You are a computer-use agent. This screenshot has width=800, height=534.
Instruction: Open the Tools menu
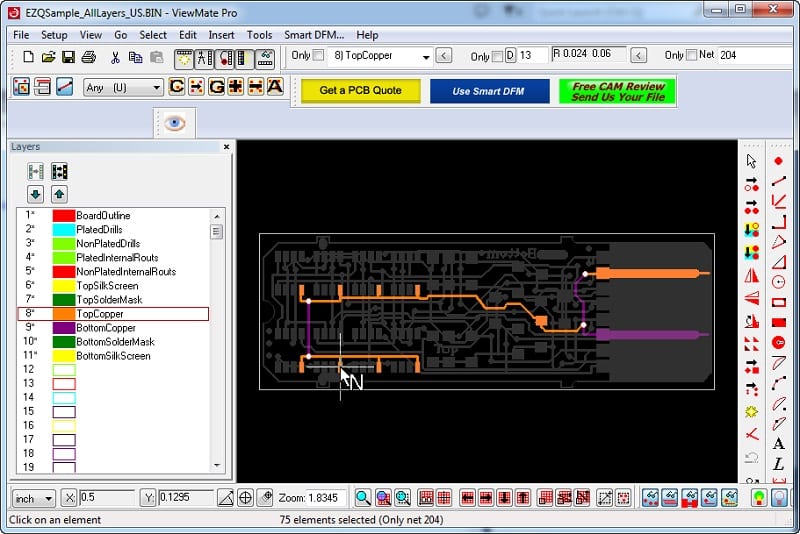(x=259, y=35)
